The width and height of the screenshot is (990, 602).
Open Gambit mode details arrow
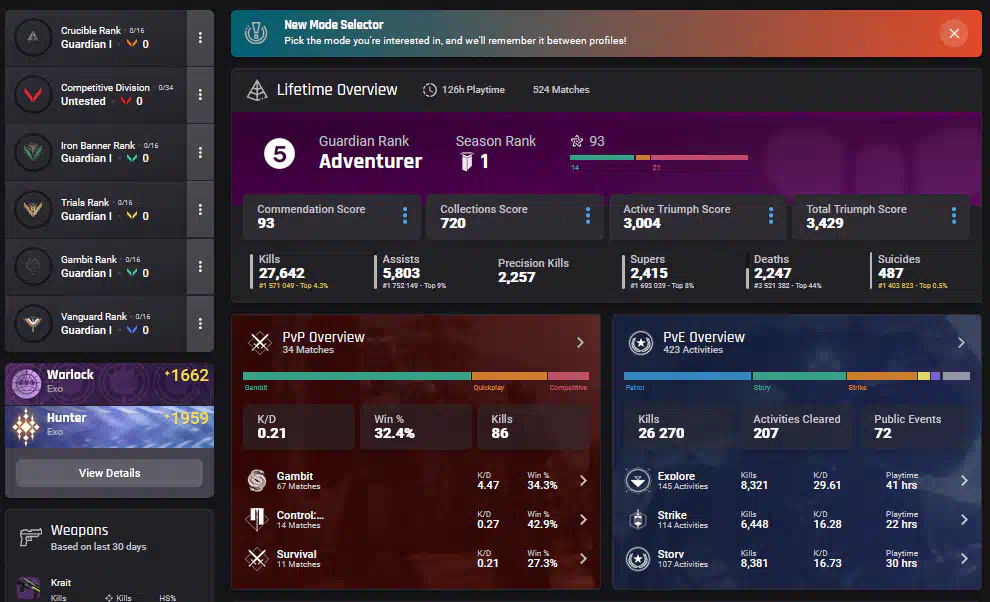[x=583, y=481]
